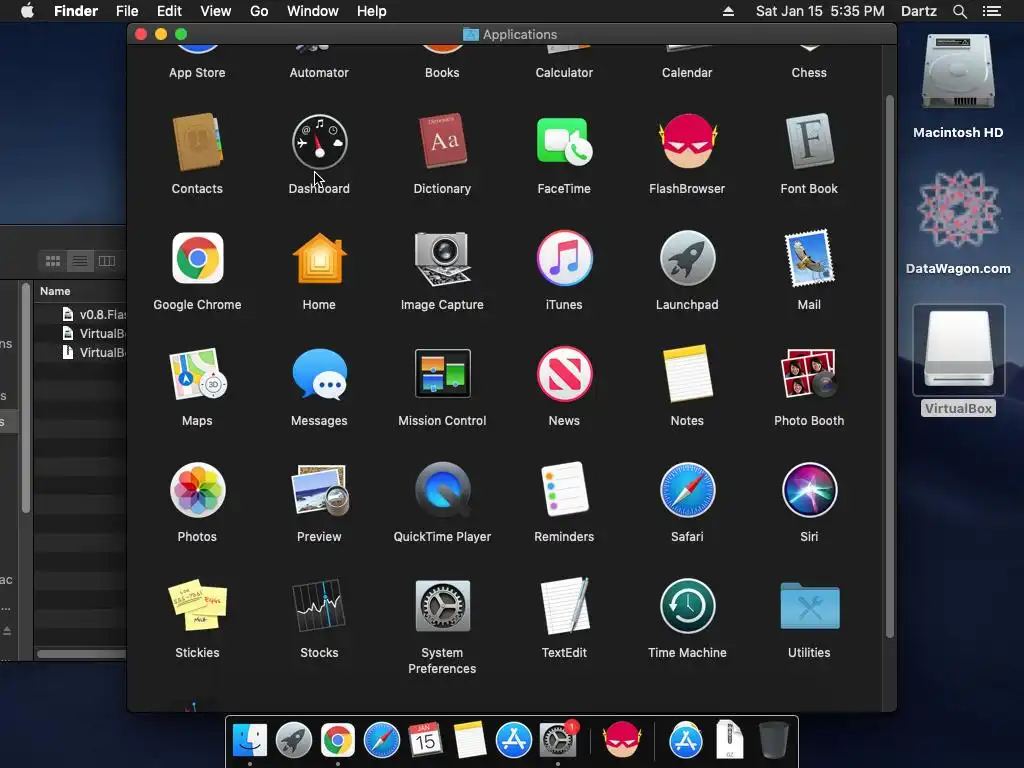Open System Preferences in the Dock

[557, 741]
